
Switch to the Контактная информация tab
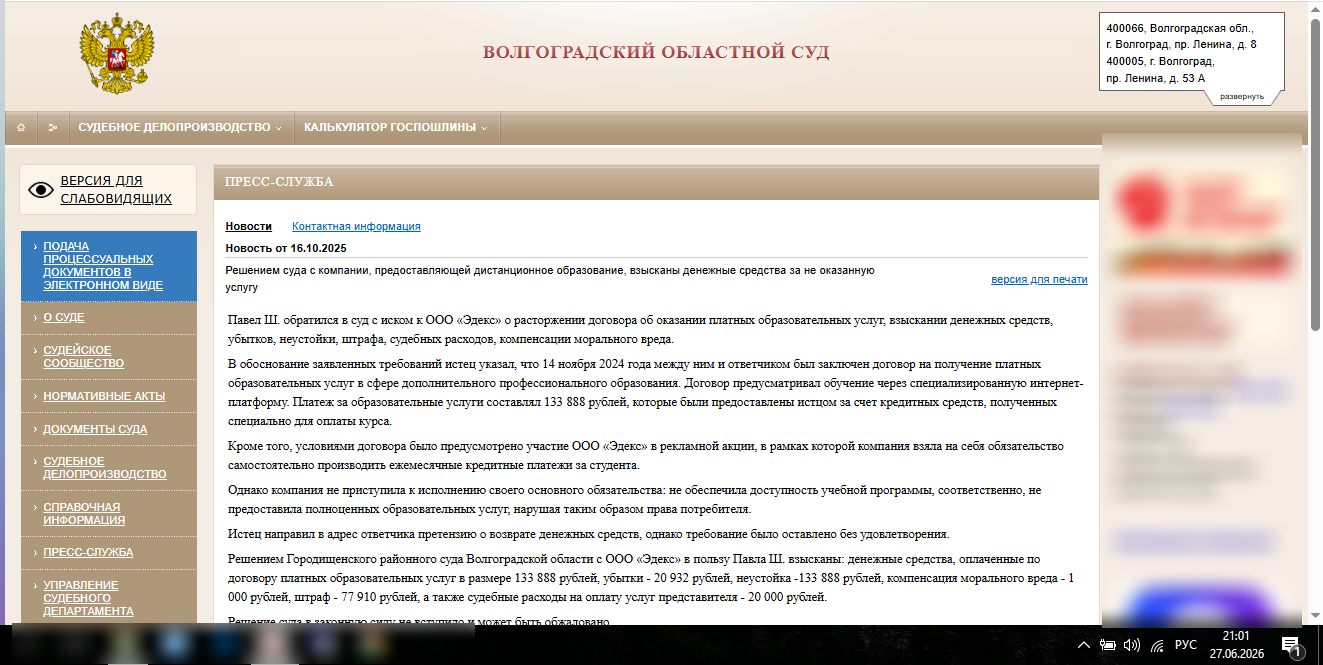point(356,226)
